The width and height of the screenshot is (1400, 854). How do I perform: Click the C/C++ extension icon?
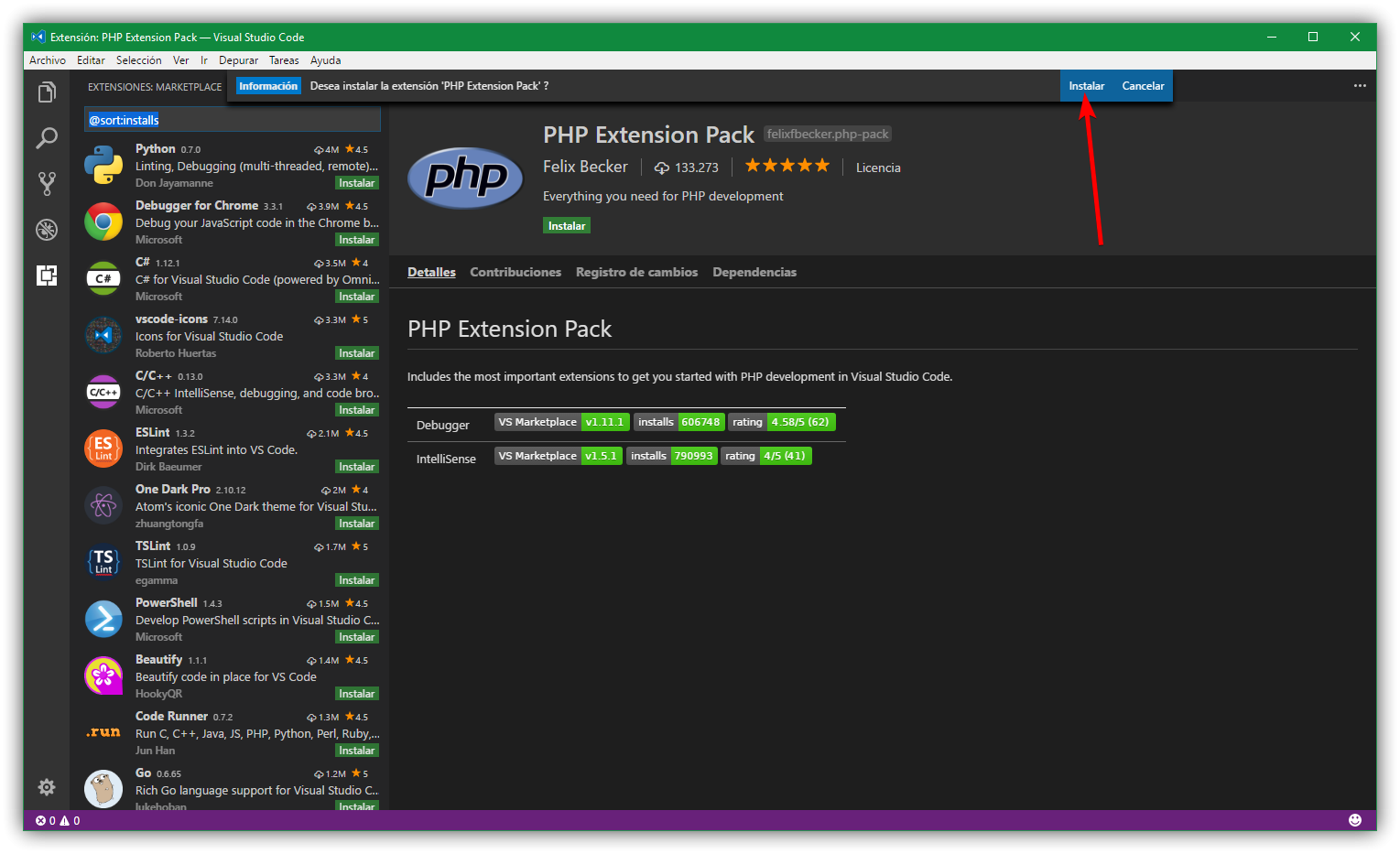[x=103, y=393]
